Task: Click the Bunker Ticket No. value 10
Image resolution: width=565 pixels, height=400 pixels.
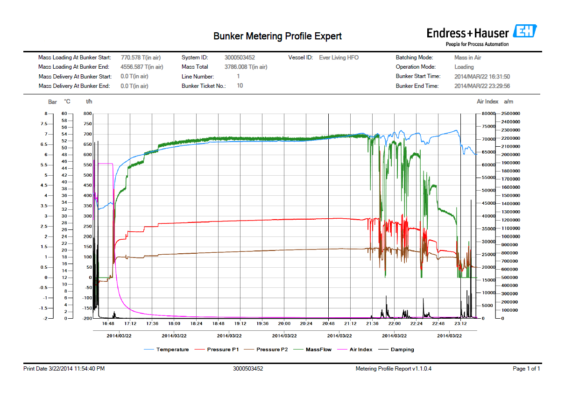Action: click(240, 86)
